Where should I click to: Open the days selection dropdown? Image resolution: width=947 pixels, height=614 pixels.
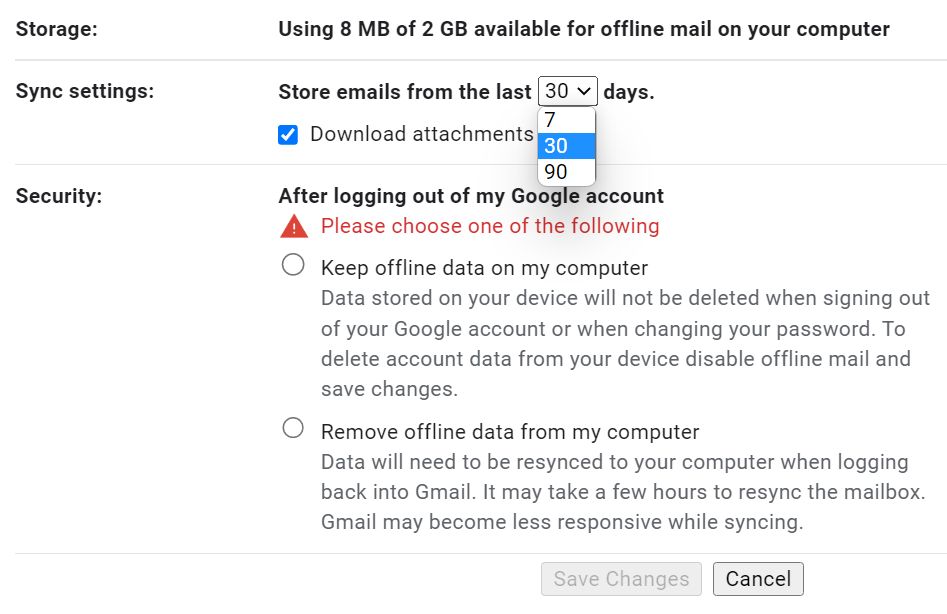click(x=566, y=90)
